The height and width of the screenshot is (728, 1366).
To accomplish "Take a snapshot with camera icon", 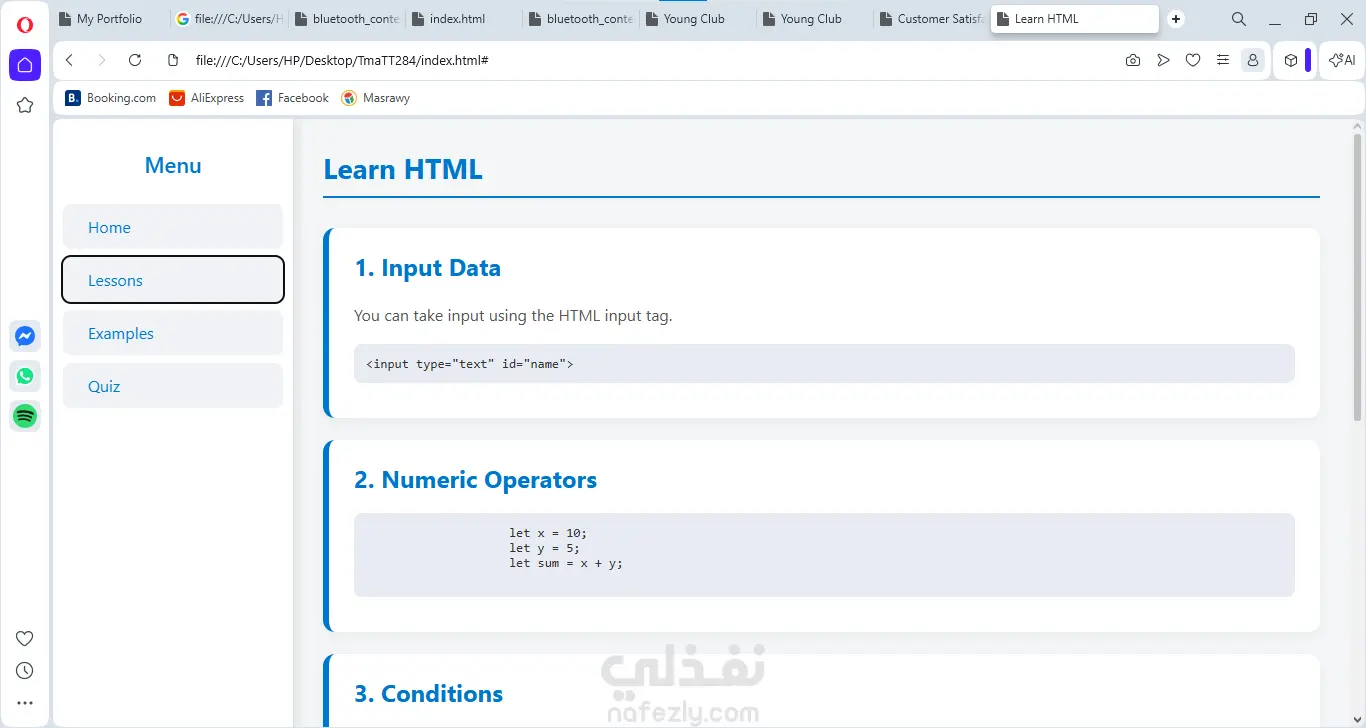I will (1133, 60).
